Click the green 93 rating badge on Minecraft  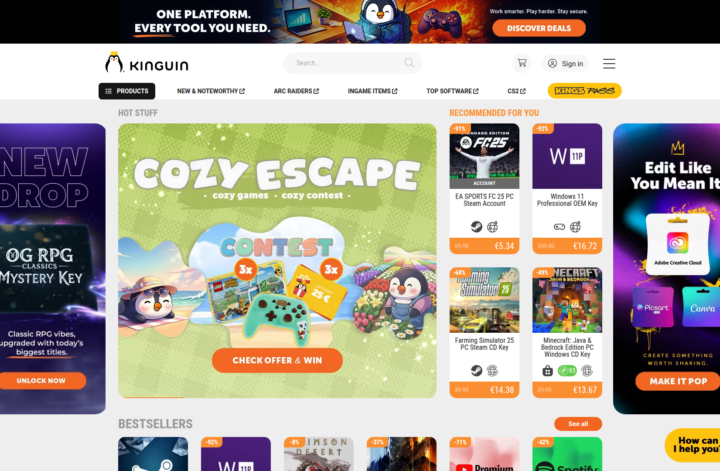click(567, 370)
